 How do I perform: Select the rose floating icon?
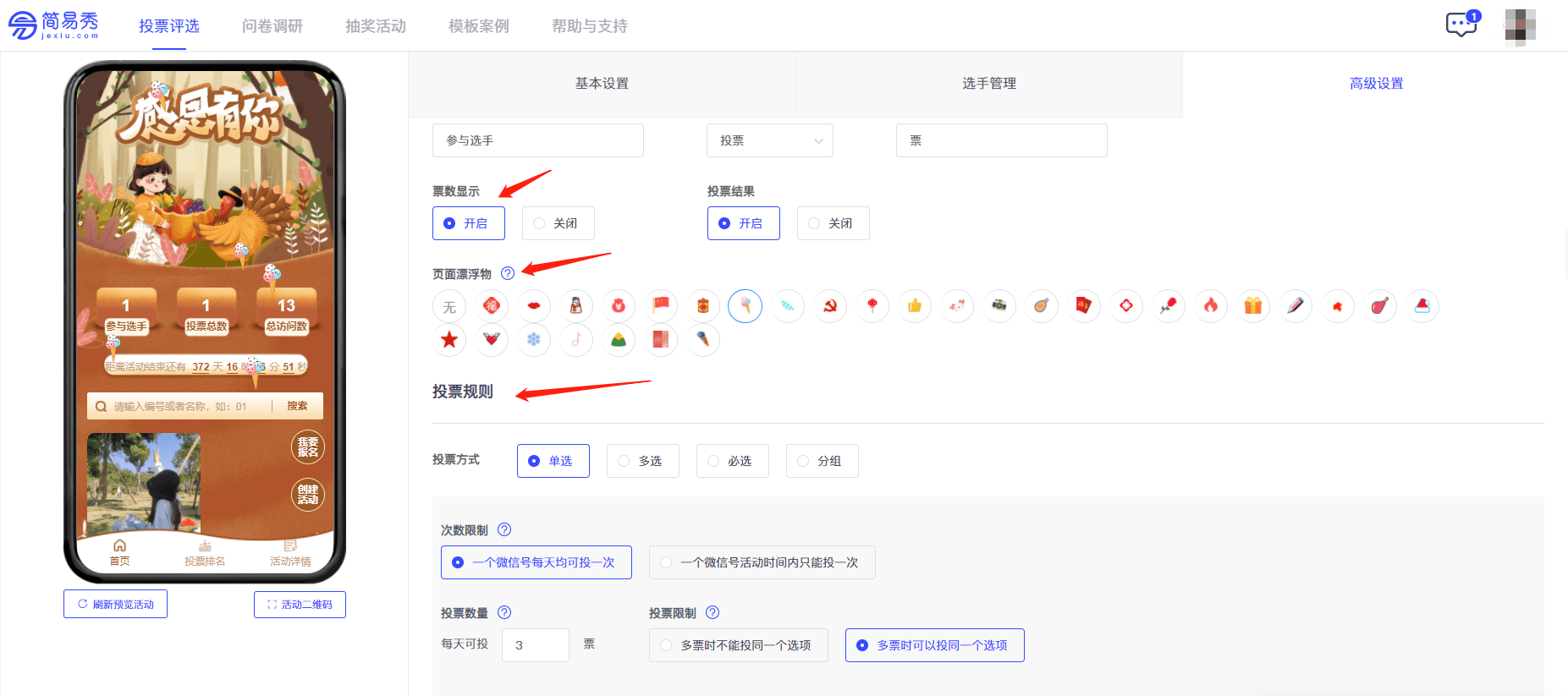pos(1169,306)
